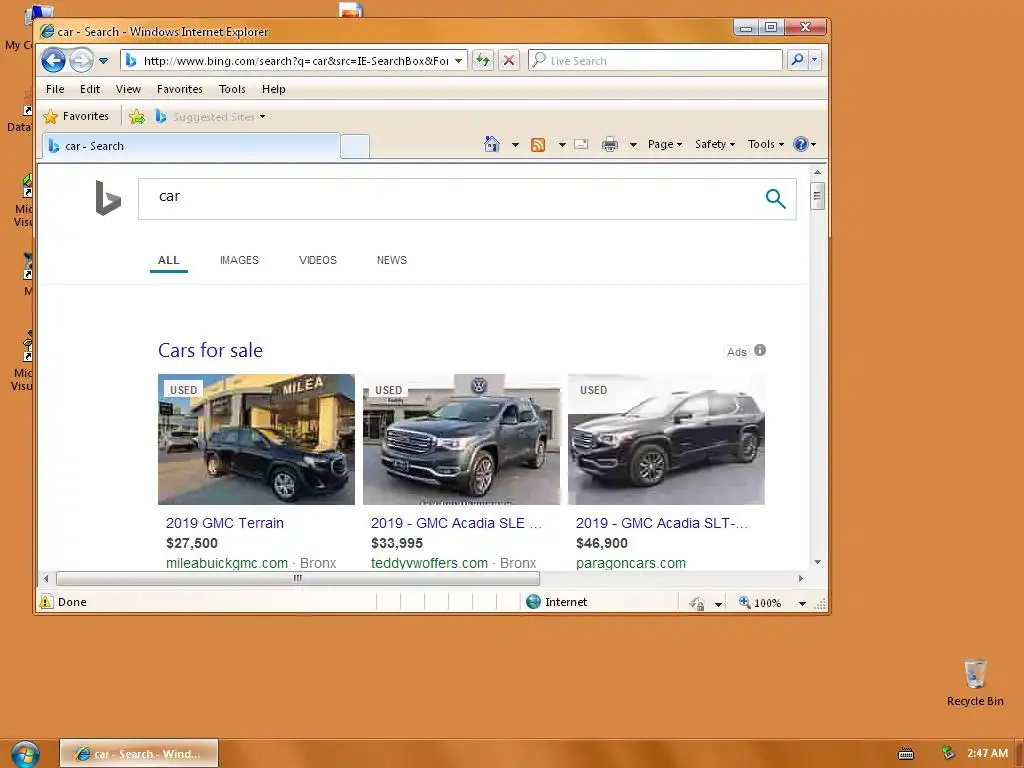Expand the address bar history dropdown
Image resolution: width=1024 pixels, height=768 pixels.
click(x=458, y=61)
